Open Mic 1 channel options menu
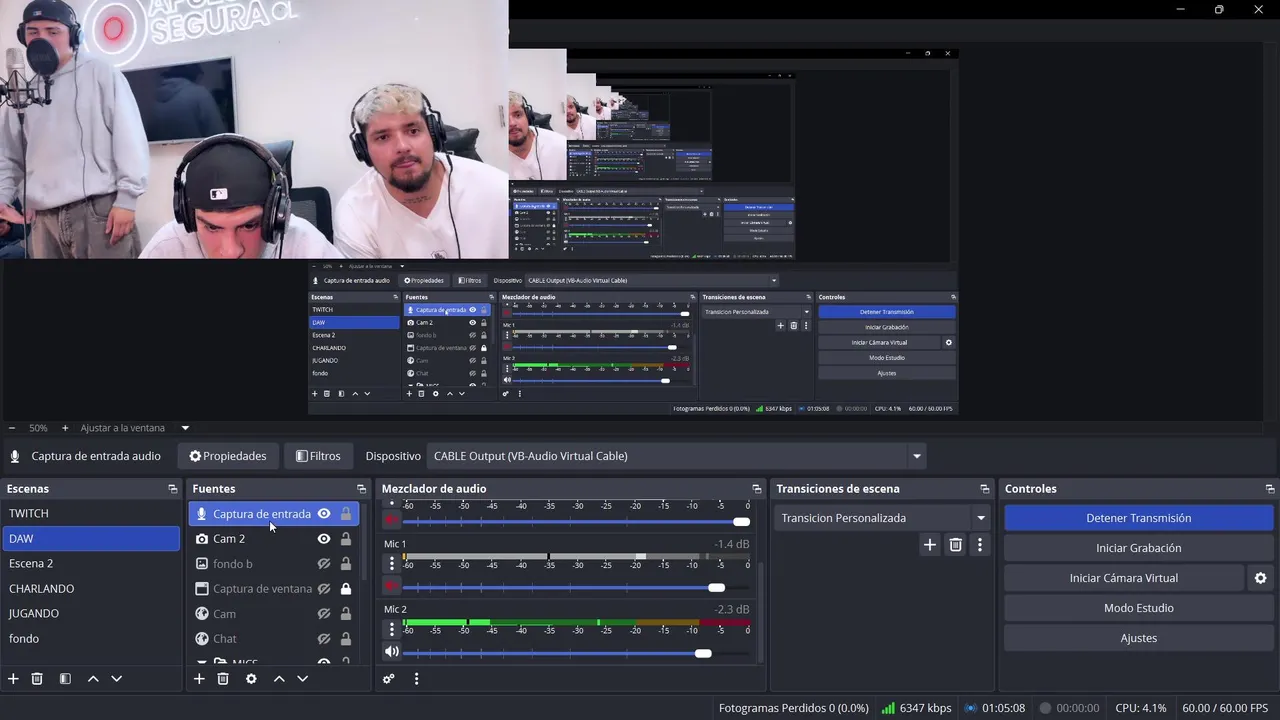 (x=392, y=564)
